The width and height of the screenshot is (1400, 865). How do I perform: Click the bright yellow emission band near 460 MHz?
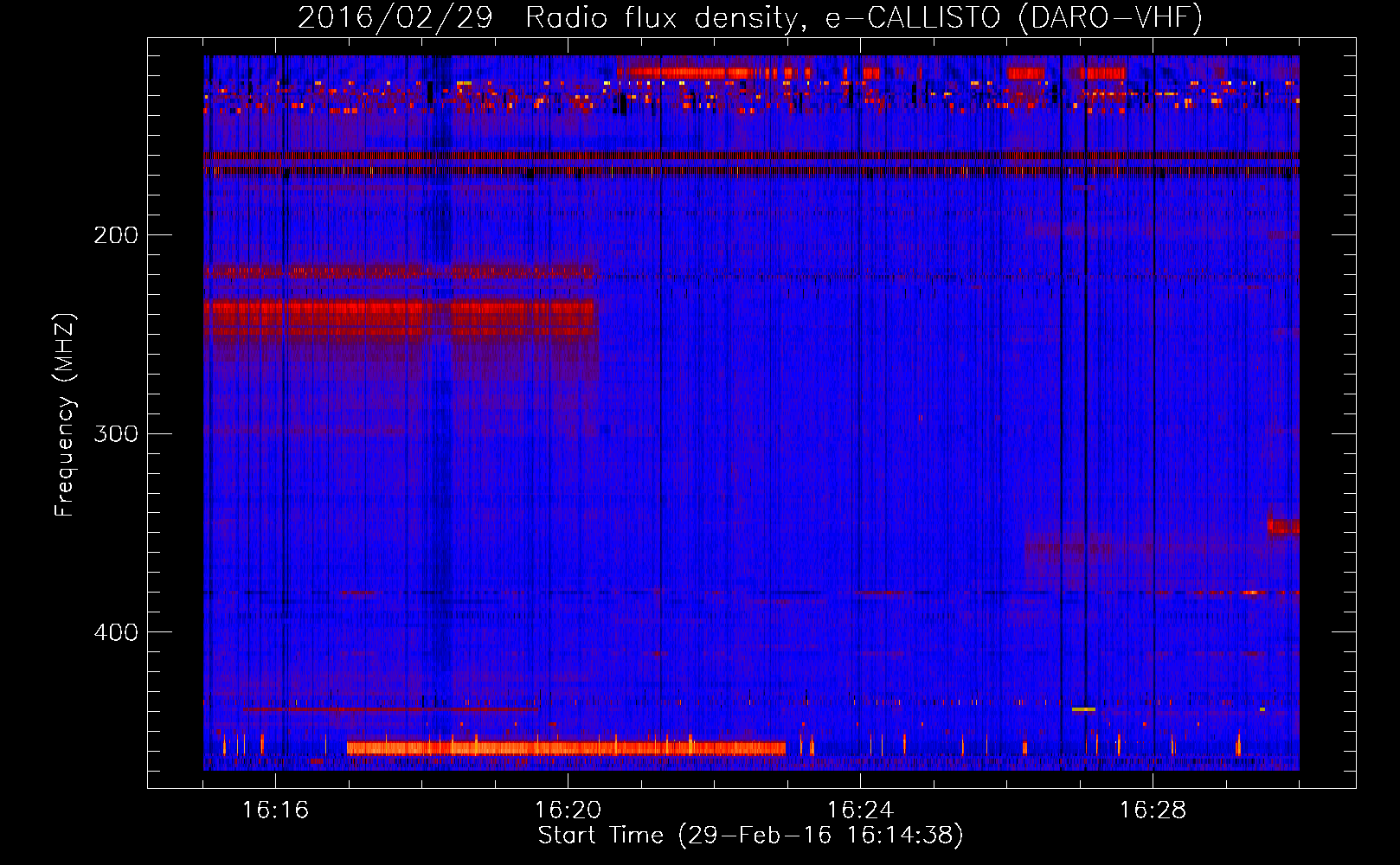point(566,747)
